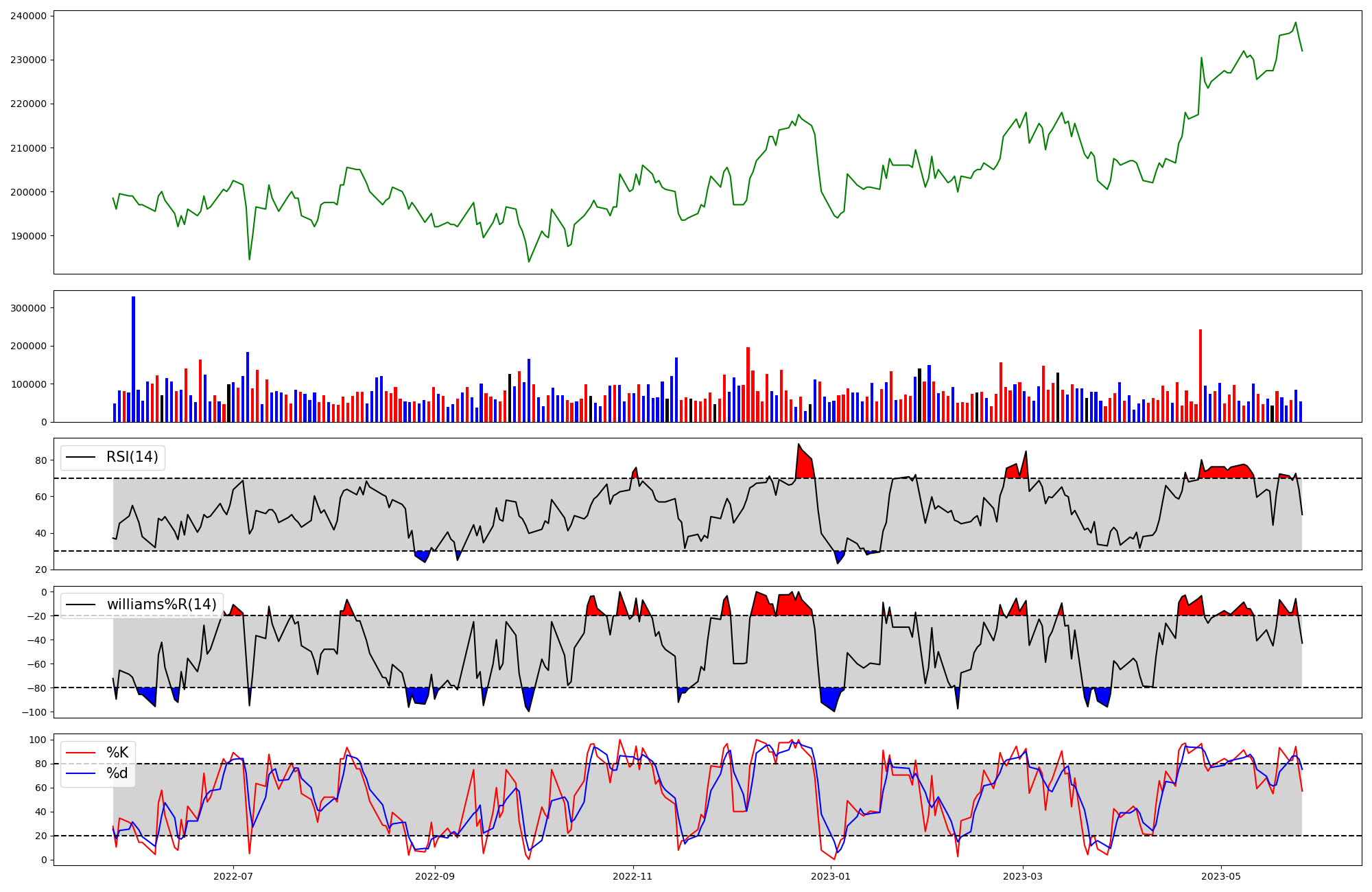Click the highest peak of the green price line
This screenshot has width=1372, height=892.
pos(1295,23)
